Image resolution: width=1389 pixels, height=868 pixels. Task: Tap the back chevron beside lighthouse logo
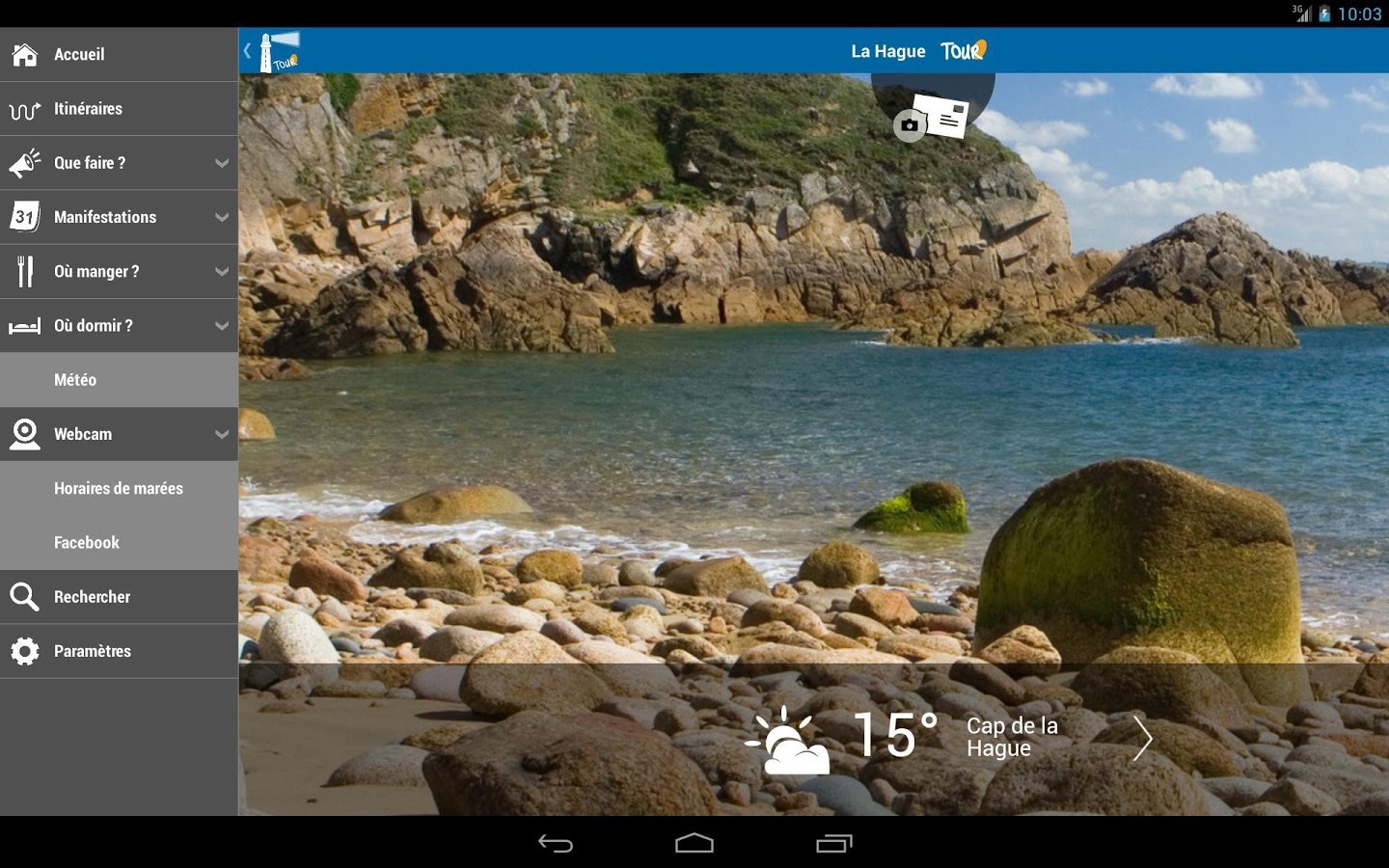click(x=247, y=50)
